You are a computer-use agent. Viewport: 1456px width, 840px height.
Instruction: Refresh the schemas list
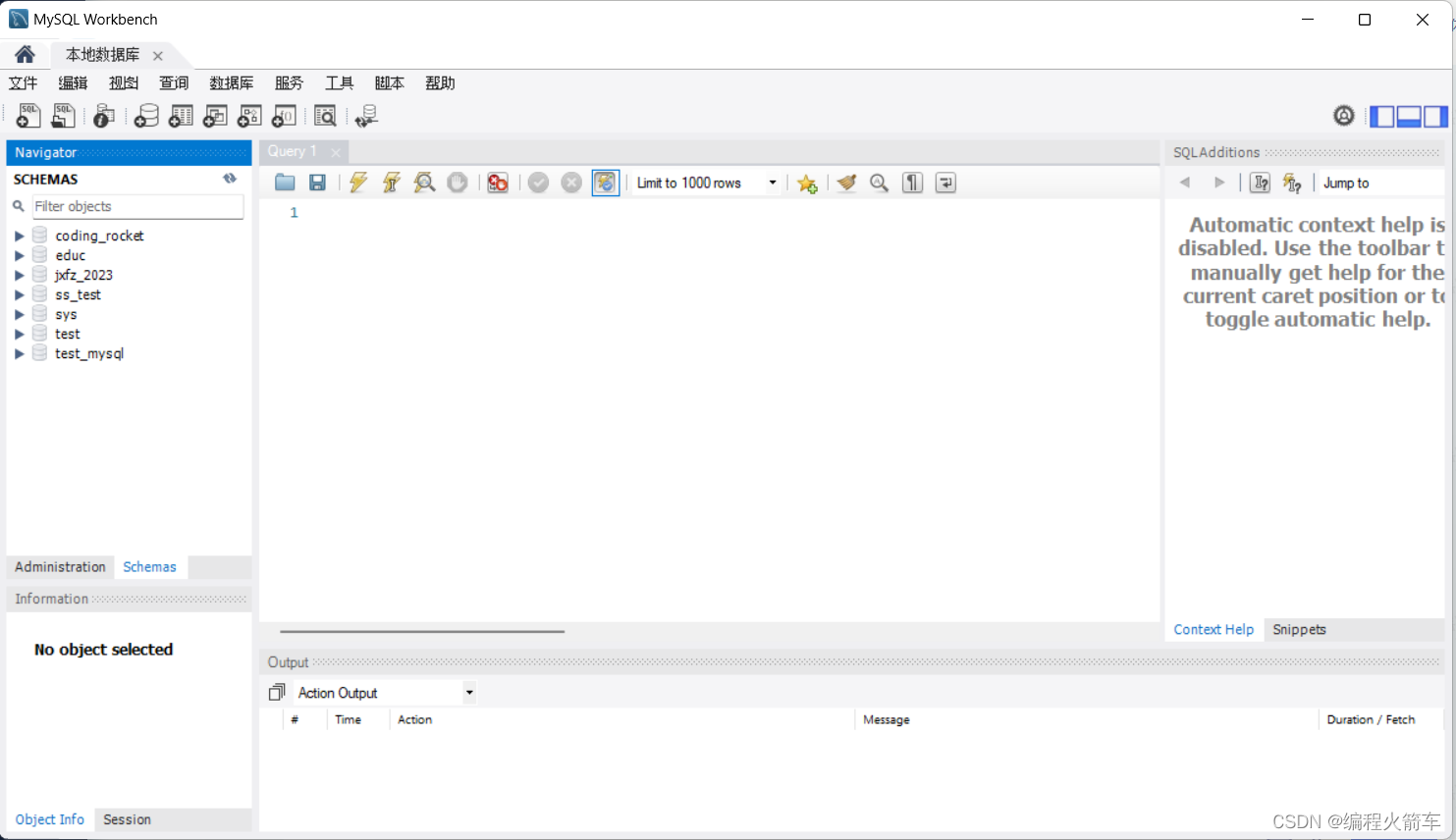(x=230, y=179)
